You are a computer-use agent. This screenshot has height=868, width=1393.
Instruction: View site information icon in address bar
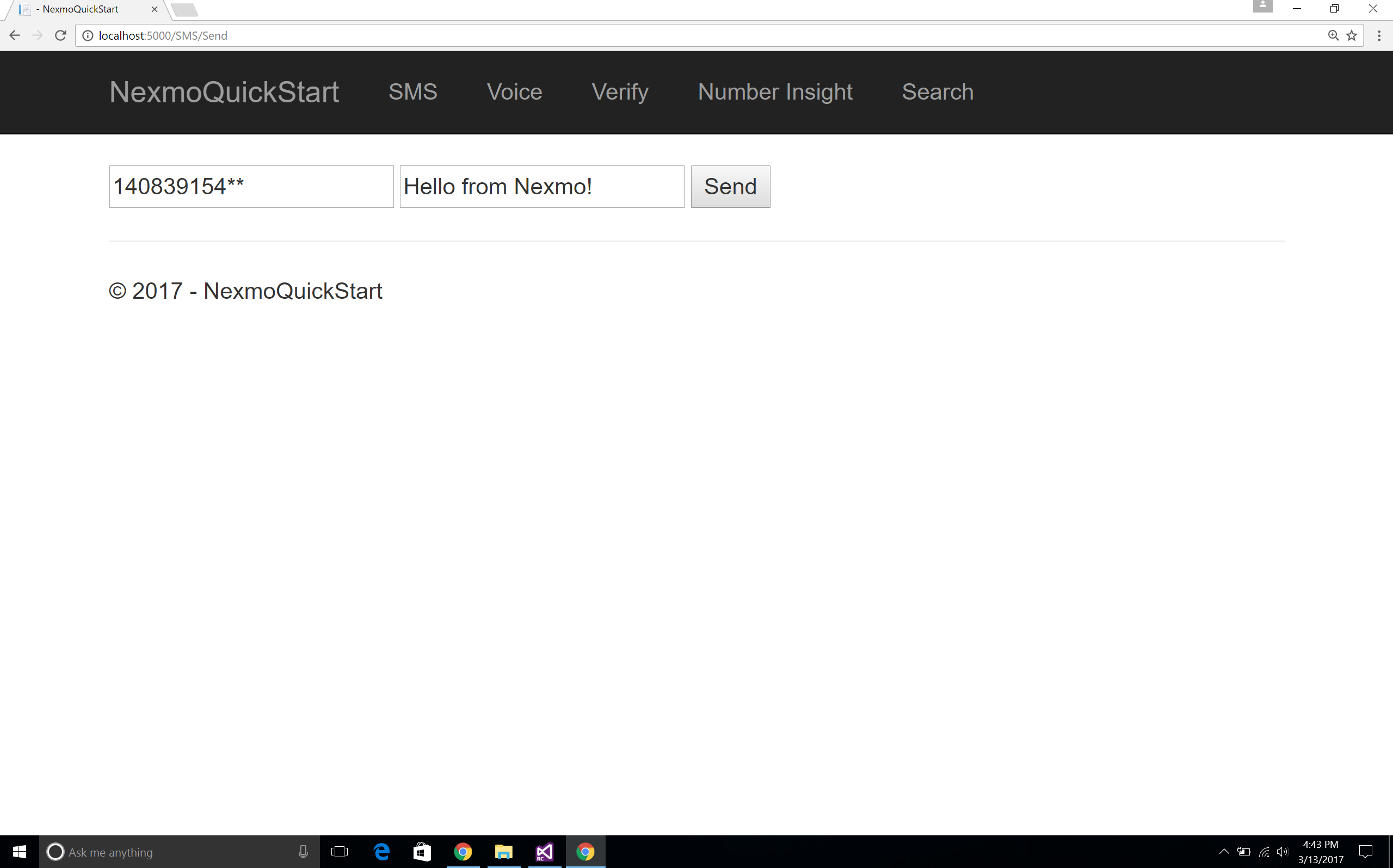(x=88, y=35)
